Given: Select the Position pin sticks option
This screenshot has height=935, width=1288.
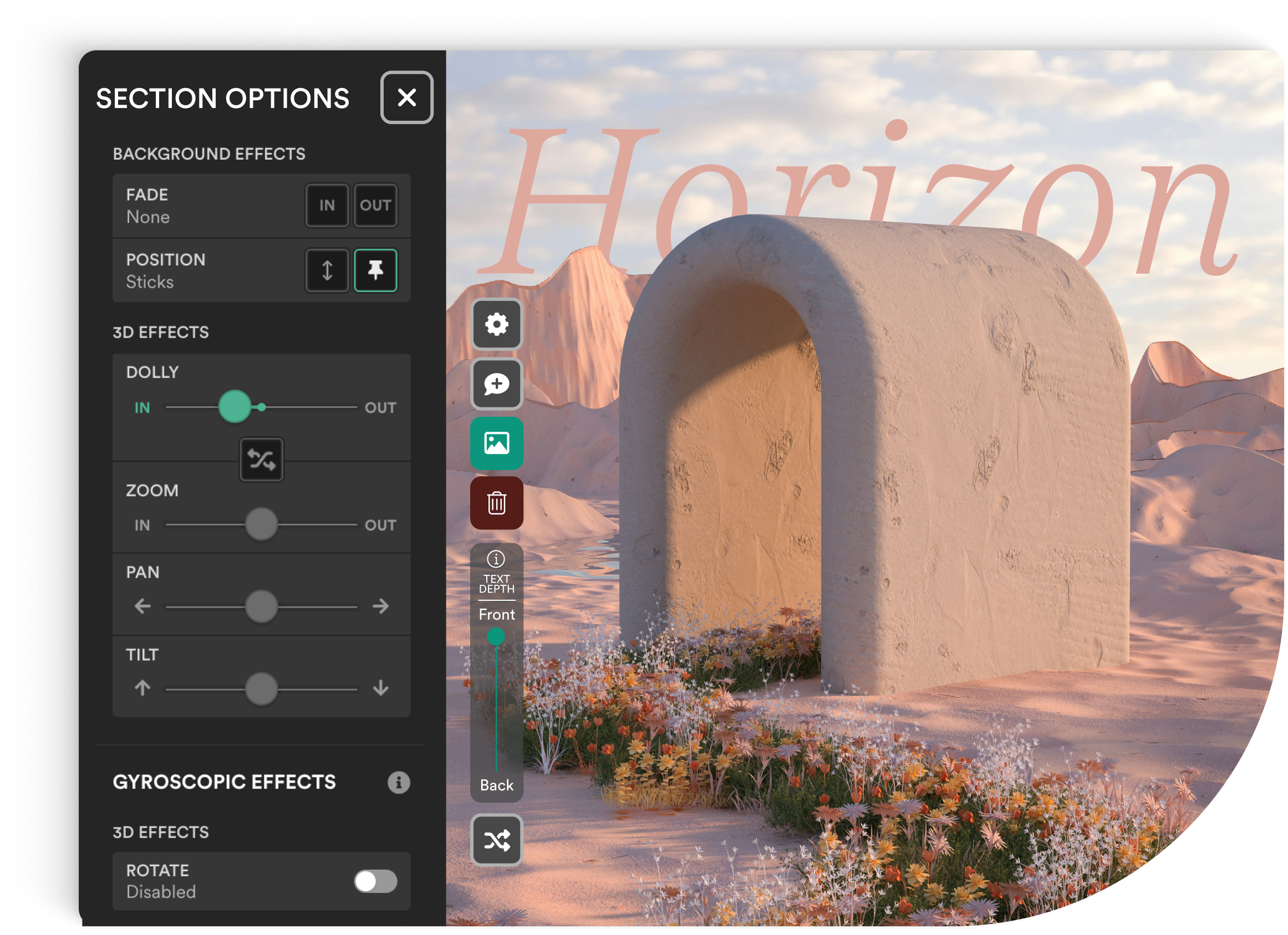Looking at the screenshot, I should coord(375,270).
